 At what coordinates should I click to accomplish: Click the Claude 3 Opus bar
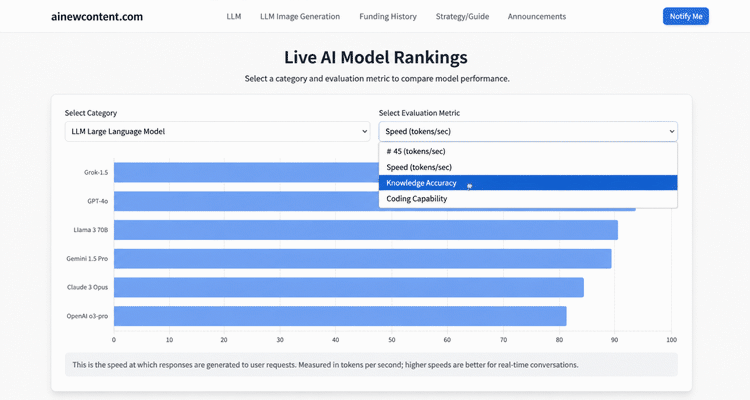[x=349, y=287]
